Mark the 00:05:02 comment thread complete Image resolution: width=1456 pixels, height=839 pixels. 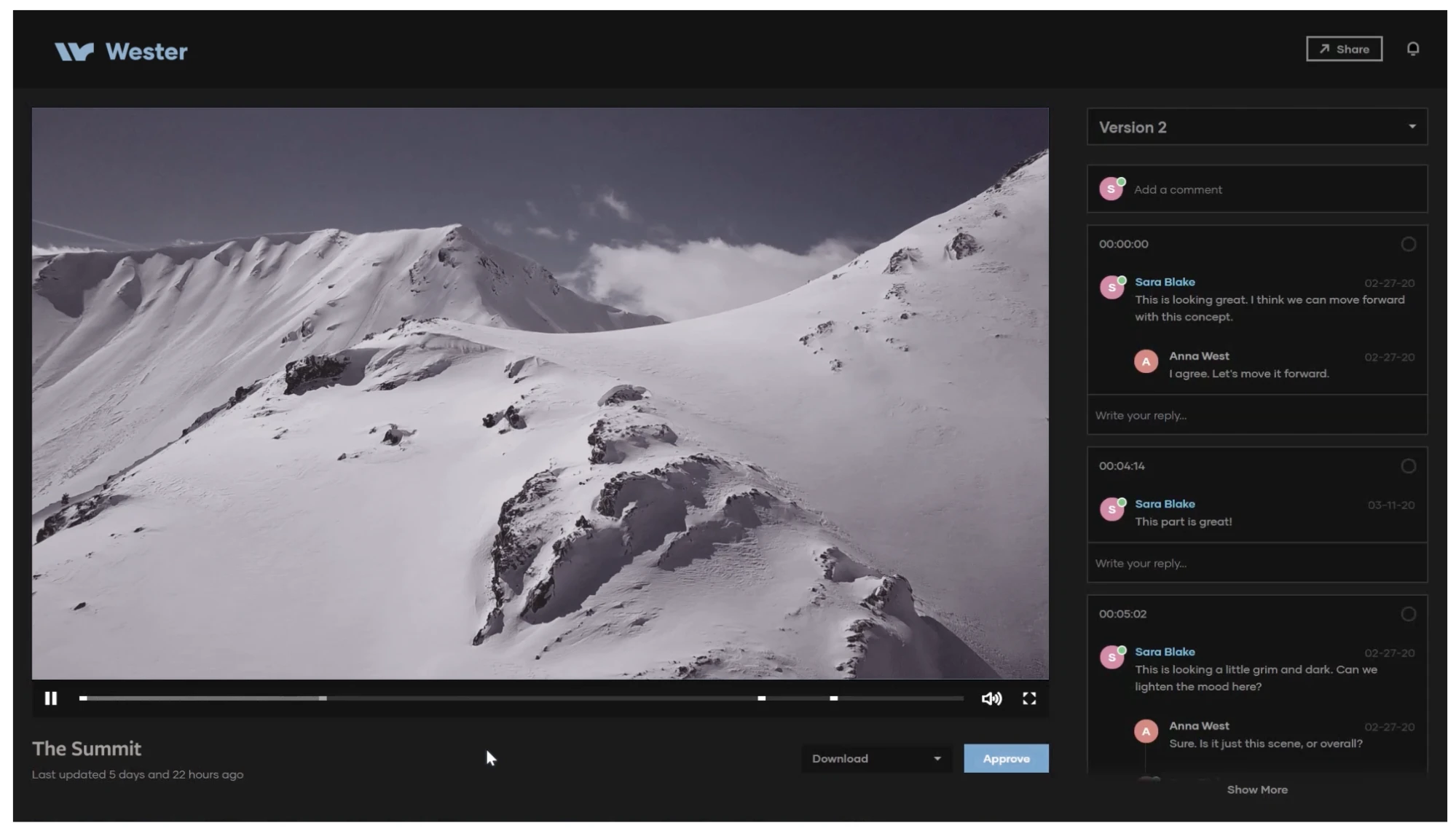(1409, 613)
